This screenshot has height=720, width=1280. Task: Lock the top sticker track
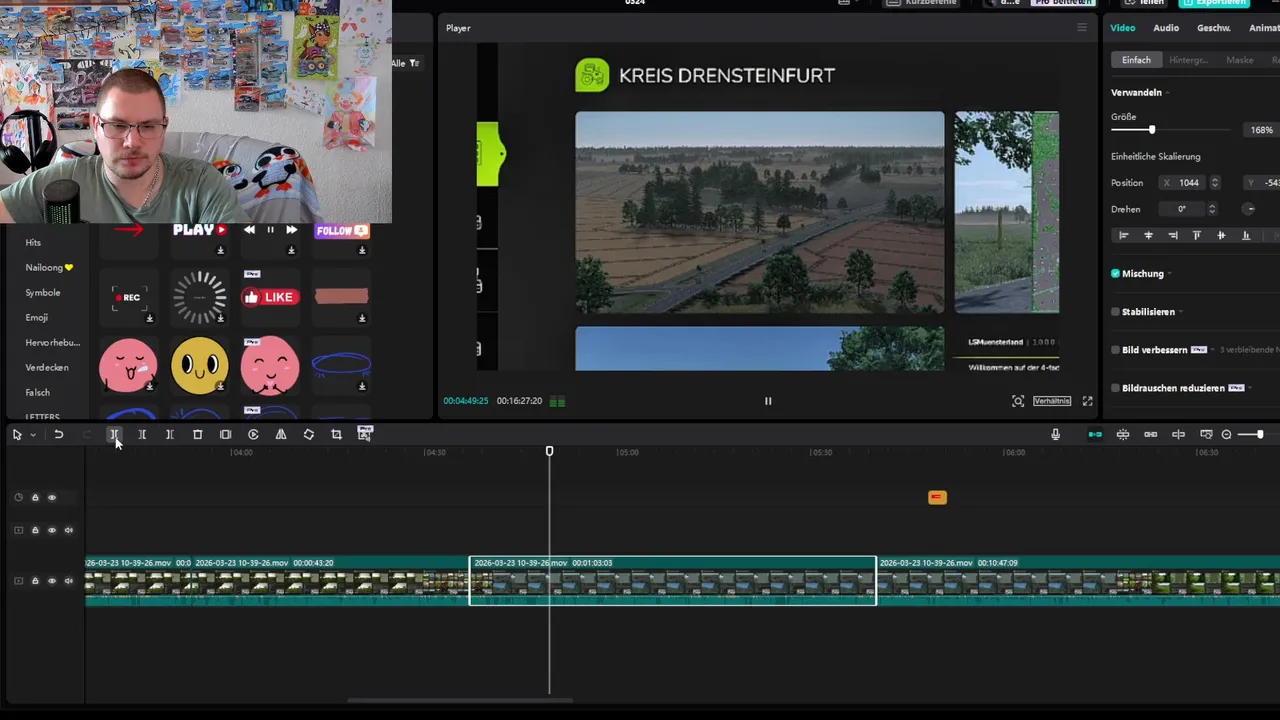(35, 498)
